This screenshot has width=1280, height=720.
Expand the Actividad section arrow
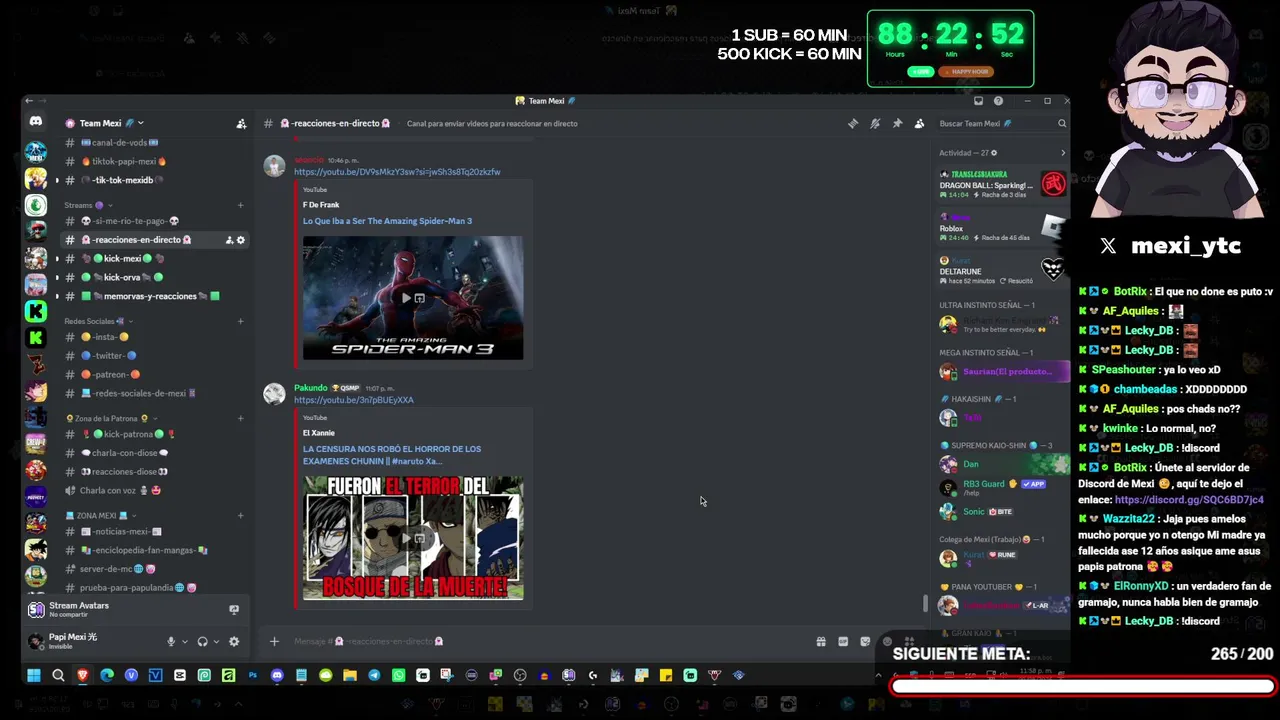[1062, 153]
